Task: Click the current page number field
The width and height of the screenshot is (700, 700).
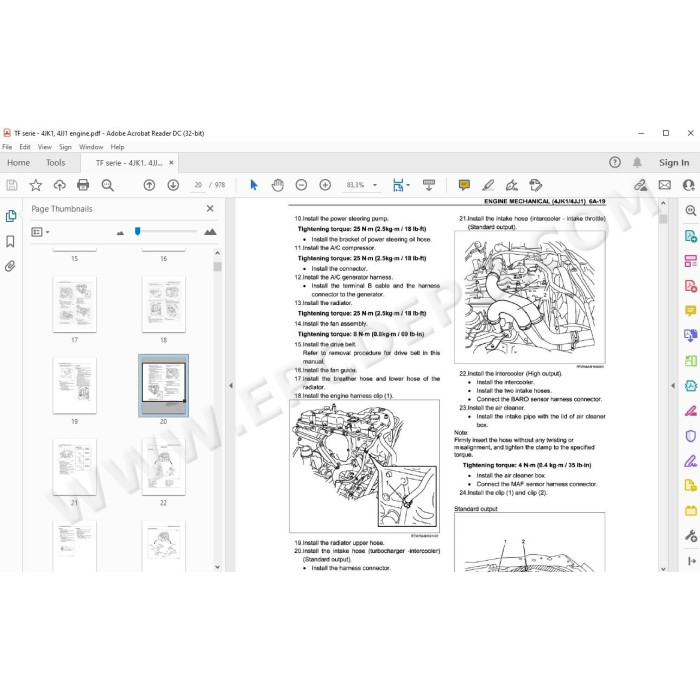Action: [198, 185]
